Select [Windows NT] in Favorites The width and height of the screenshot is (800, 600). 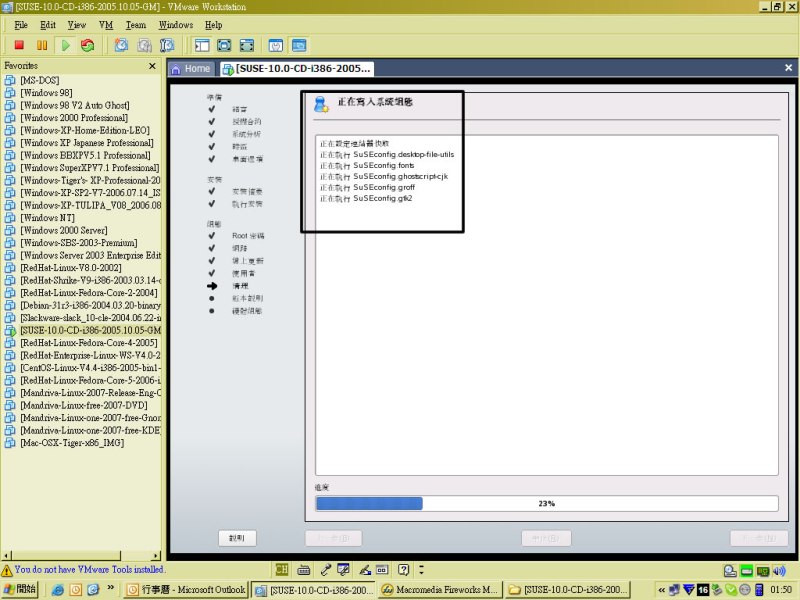(x=47, y=218)
